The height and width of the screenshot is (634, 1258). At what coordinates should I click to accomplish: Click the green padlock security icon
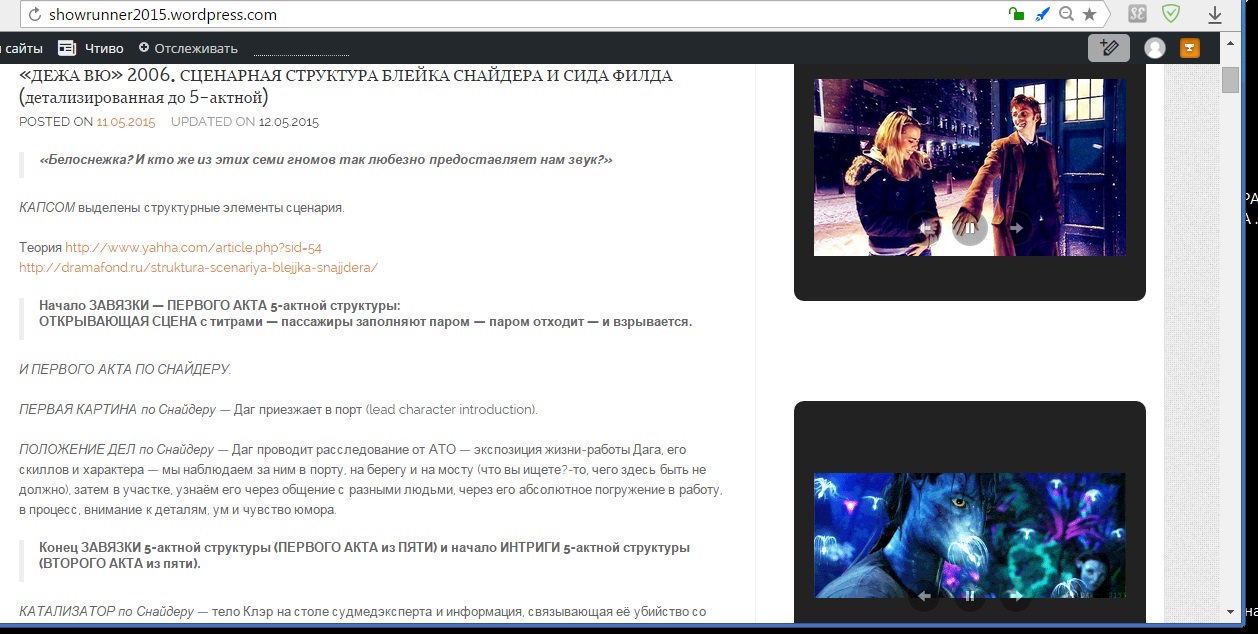pyautogui.click(x=1016, y=14)
